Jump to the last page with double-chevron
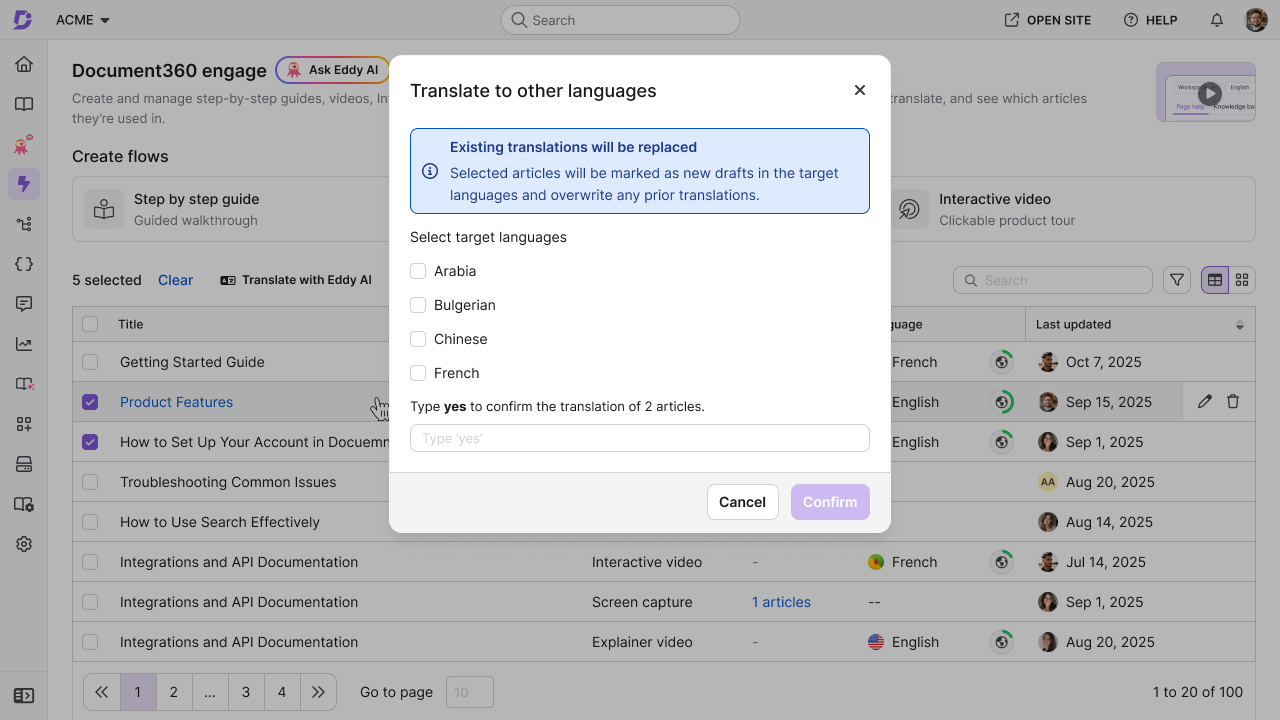This screenshot has width=1280, height=720. pyautogui.click(x=318, y=692)
